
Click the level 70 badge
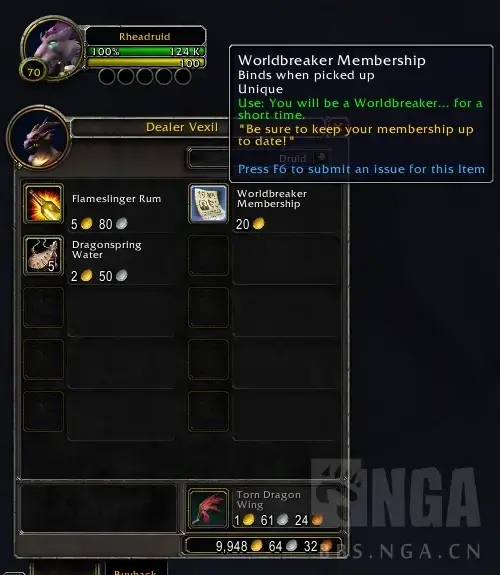34,72
